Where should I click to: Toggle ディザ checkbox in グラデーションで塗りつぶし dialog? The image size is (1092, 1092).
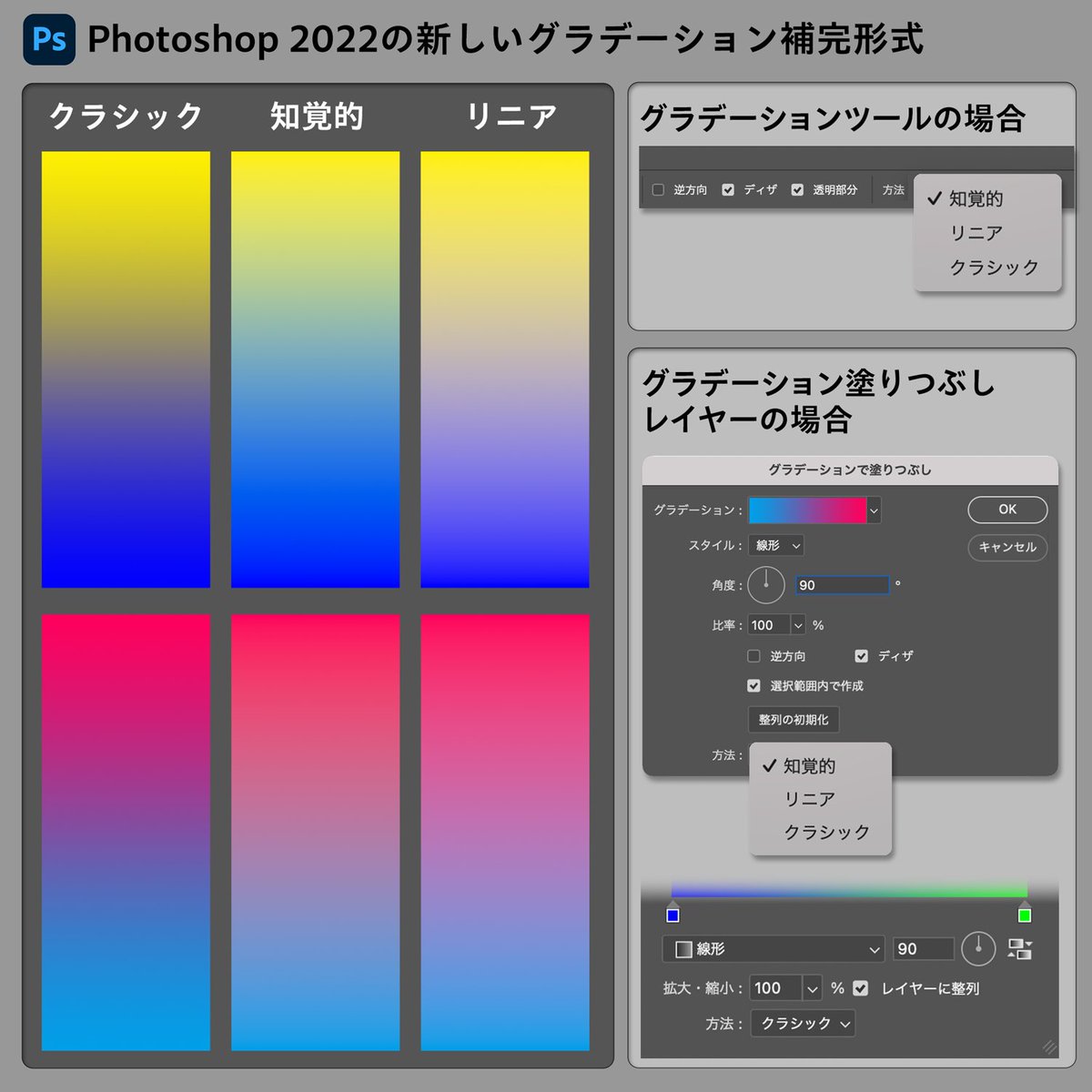coord(861,655)
